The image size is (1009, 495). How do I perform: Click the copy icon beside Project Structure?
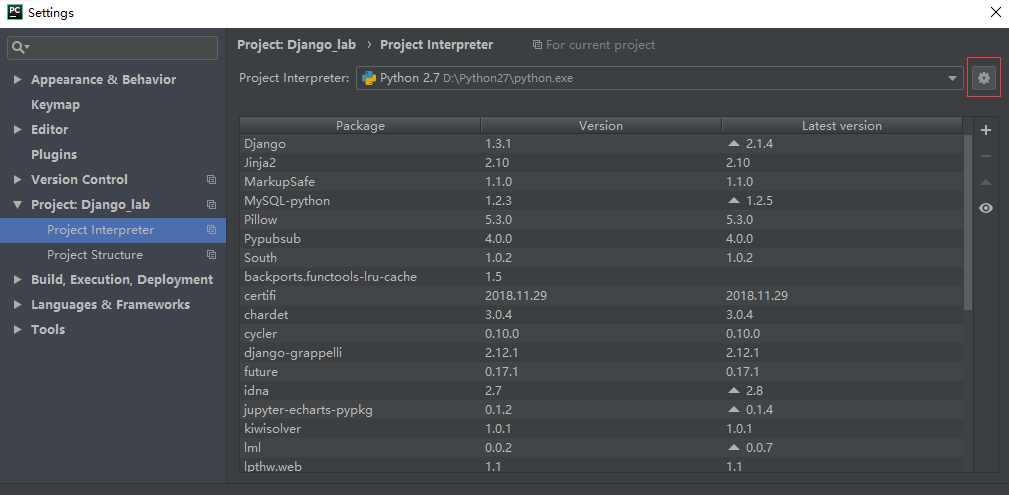click(x=211, y=255)
